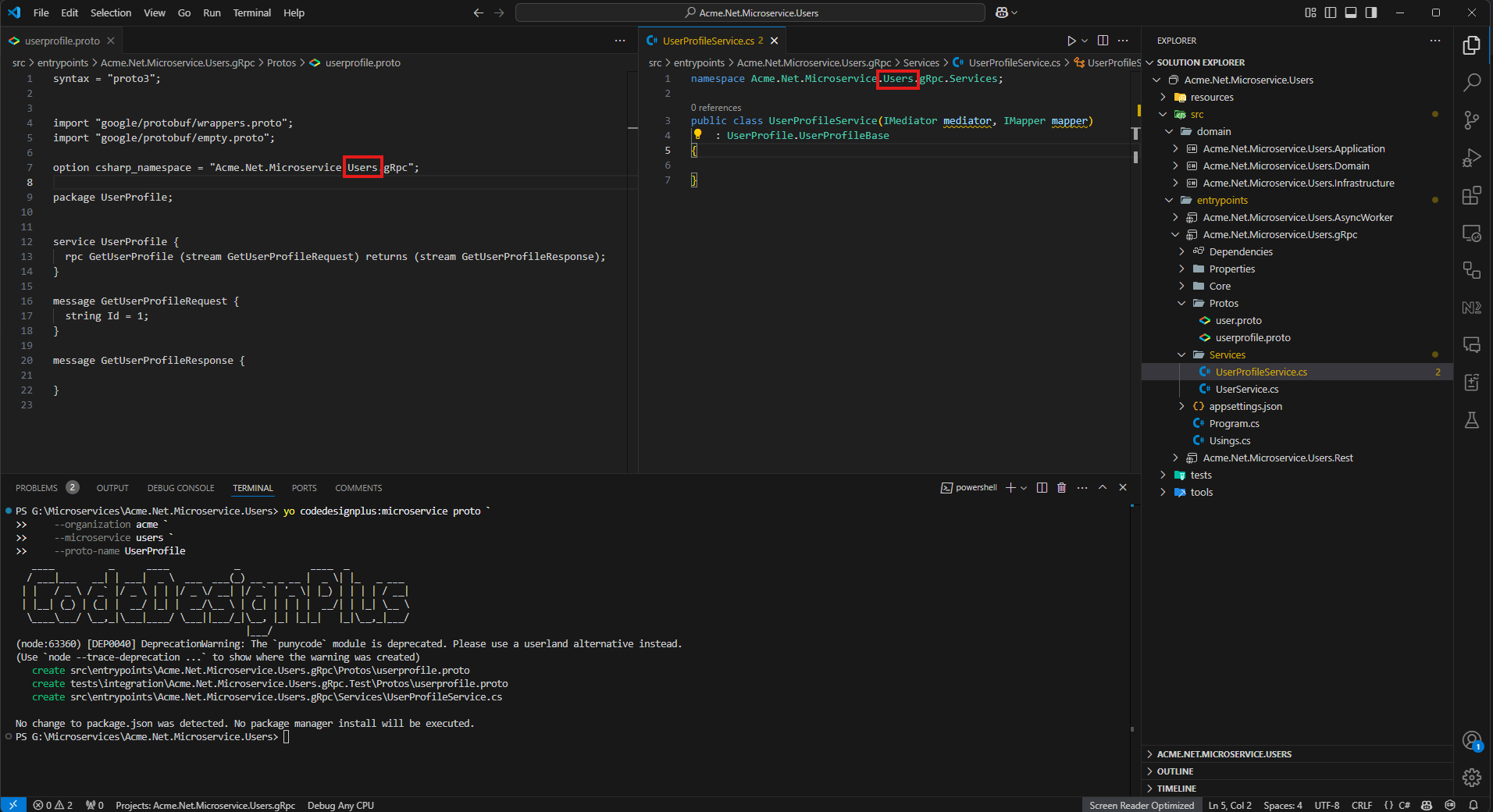Customize layout icon in title bar
The width and height of the screenshot is (1493, 812).
point(1310,12)
